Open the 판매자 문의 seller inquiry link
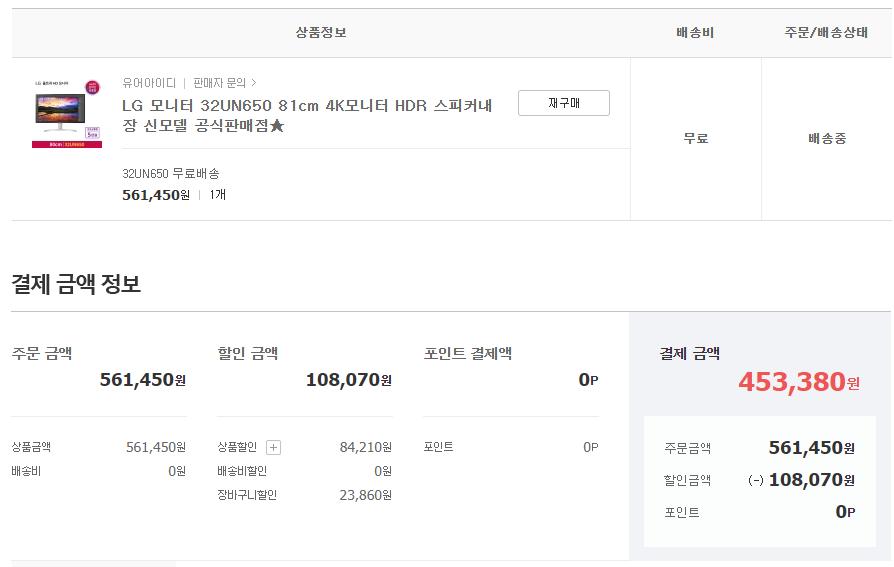Viewport: 894px width, 567px height. click(x=220, y=83)
